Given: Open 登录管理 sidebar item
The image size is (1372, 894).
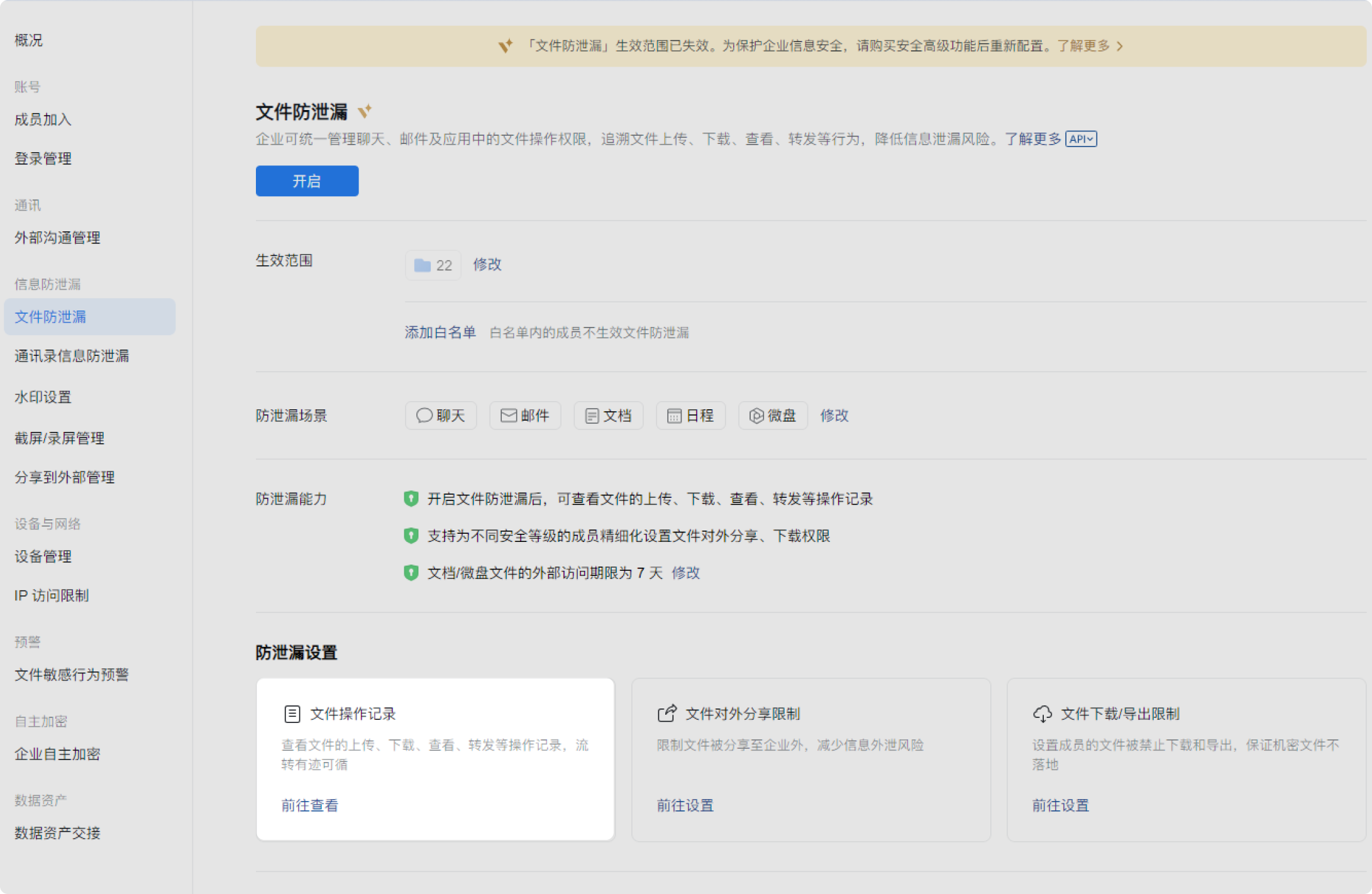Looking at the screenshot, I should (43, 158).
